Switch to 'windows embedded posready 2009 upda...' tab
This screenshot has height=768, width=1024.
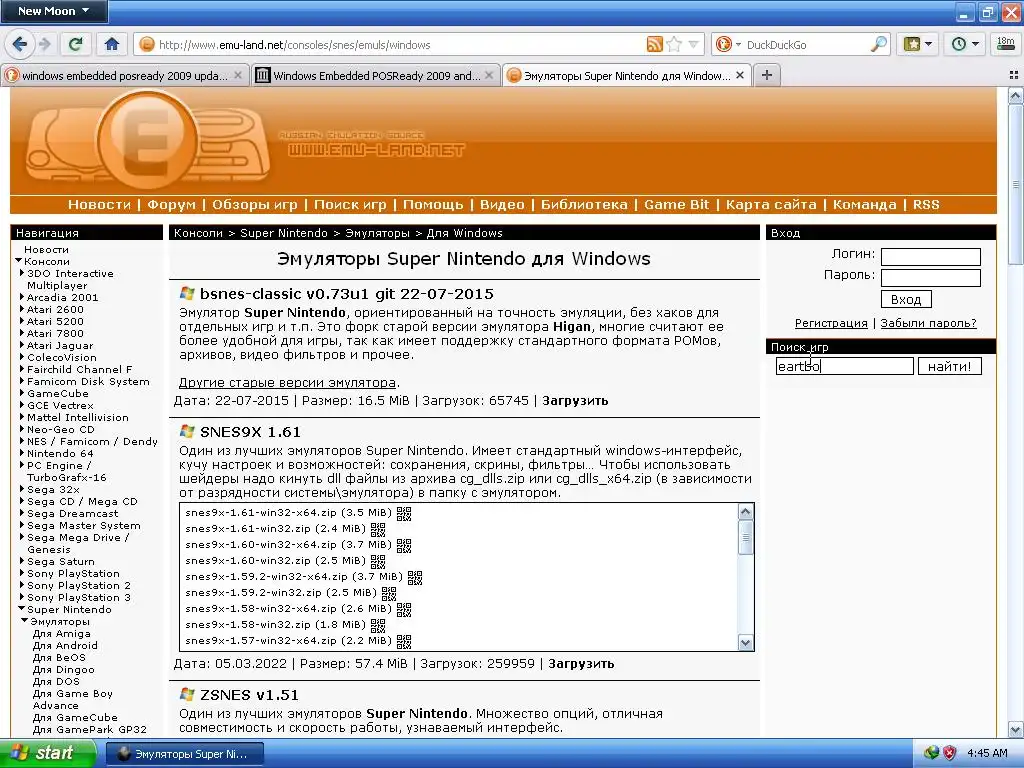point(124,76)
